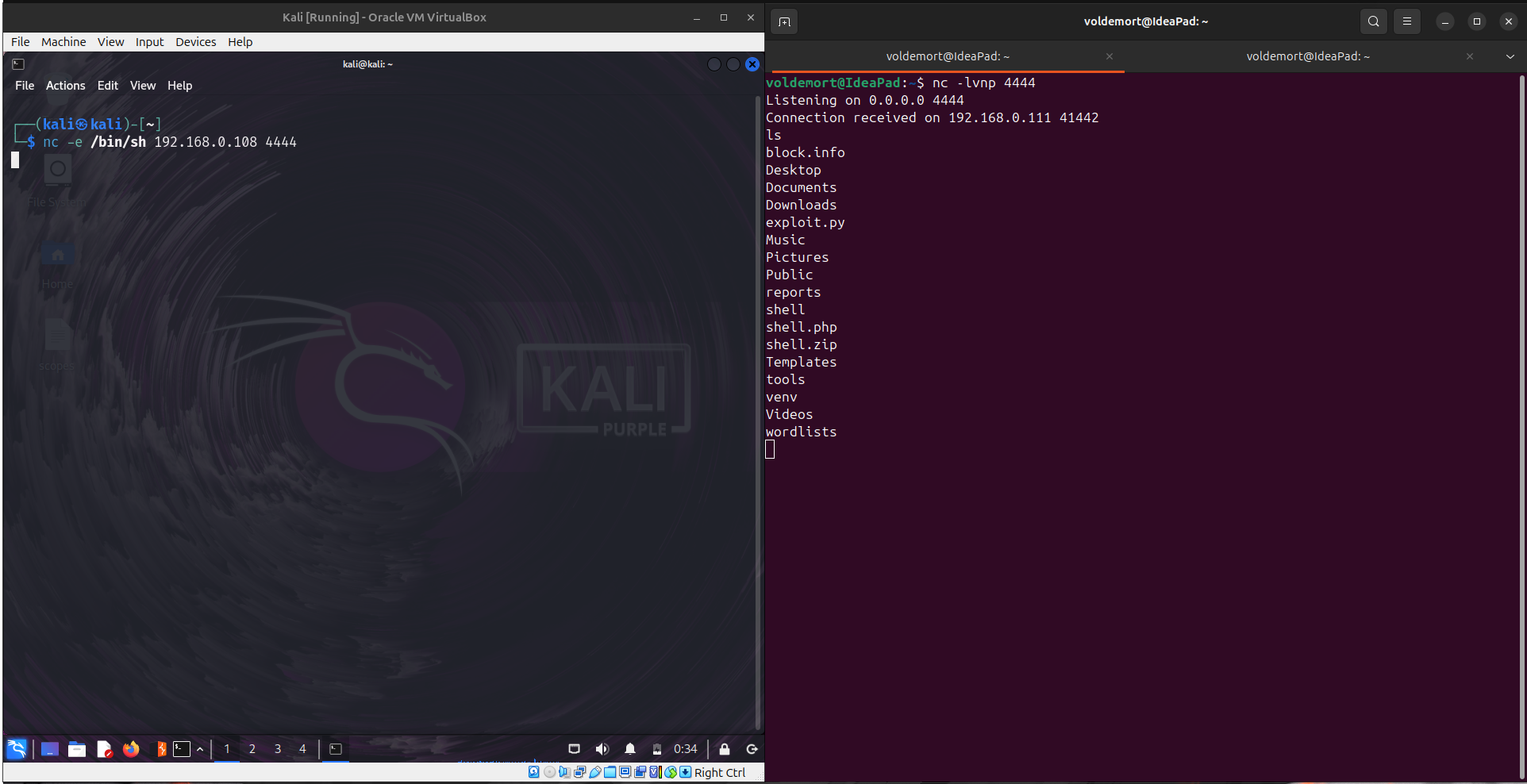Open new tab in voldemort terminal
This screenshot has width=1527, height=784.
tap(784, 22)
